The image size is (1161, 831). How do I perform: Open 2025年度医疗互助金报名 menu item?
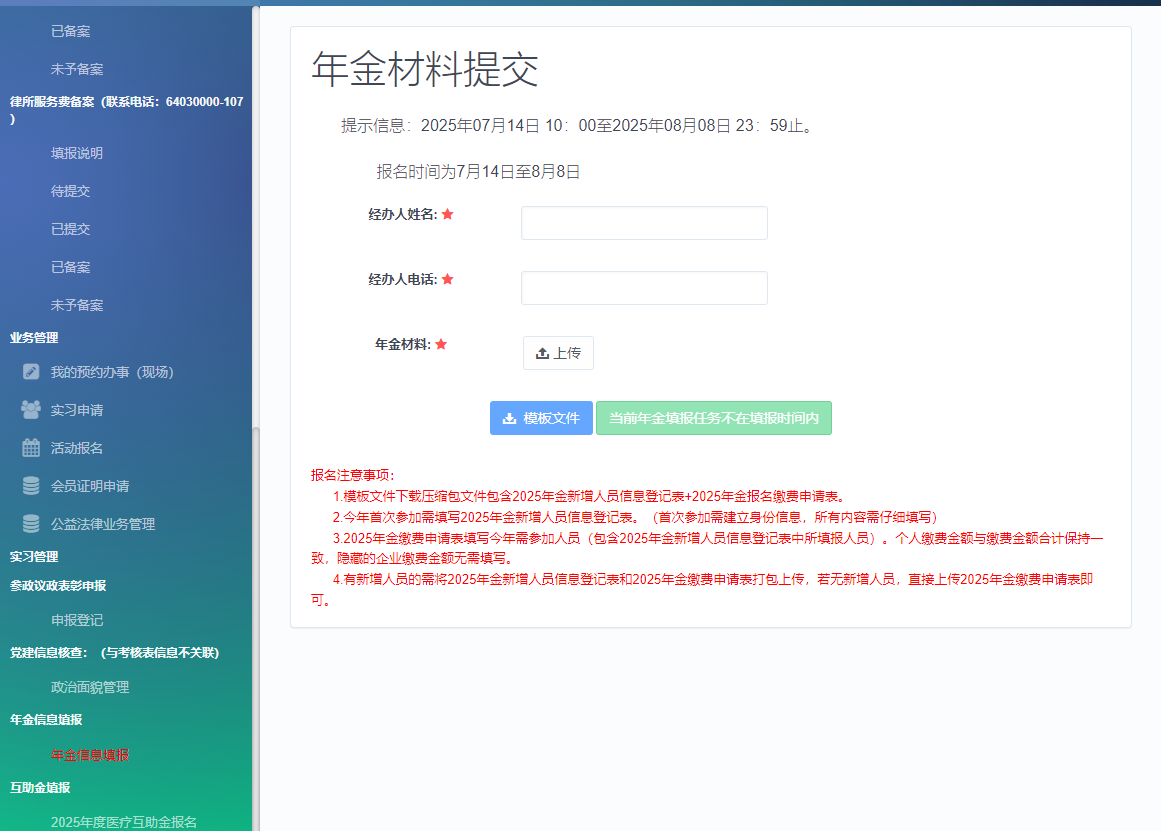point(124,822)
